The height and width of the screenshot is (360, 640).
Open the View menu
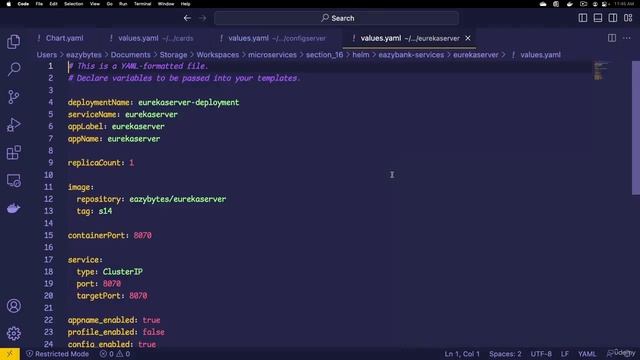(x=95, y=4)
